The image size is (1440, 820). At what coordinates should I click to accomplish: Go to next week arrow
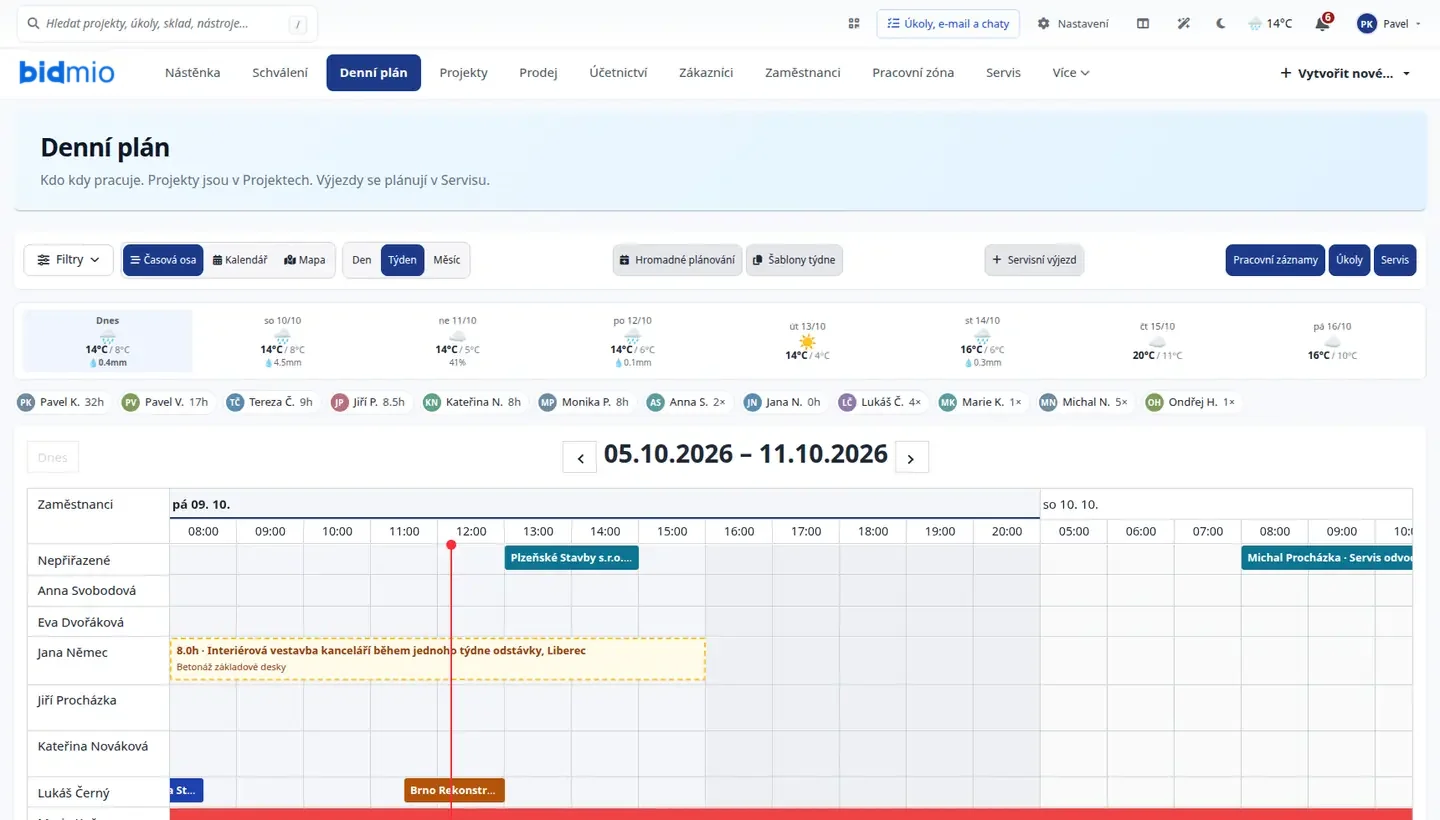click(911, 457)
